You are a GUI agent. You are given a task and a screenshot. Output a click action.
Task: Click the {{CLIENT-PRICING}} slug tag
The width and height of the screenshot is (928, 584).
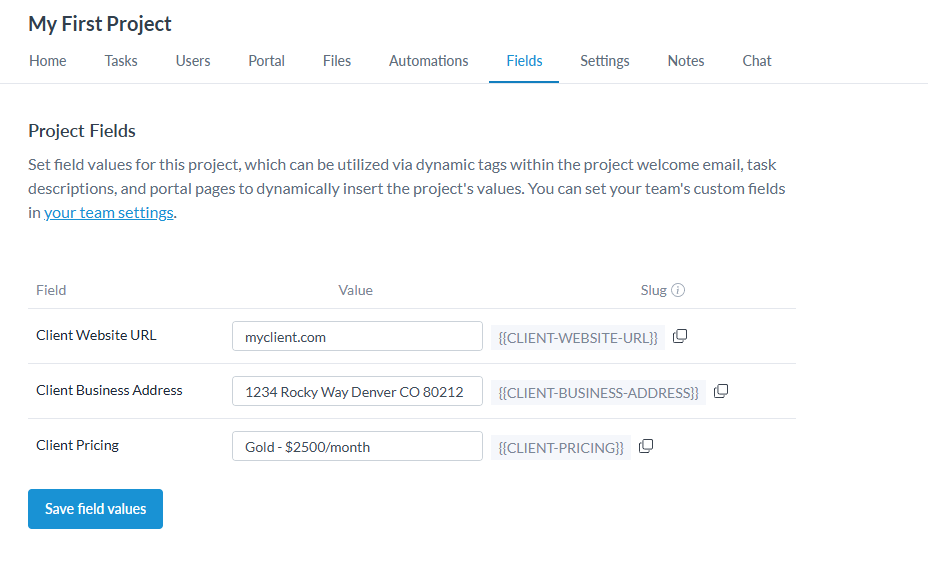(x=561, y=447)
